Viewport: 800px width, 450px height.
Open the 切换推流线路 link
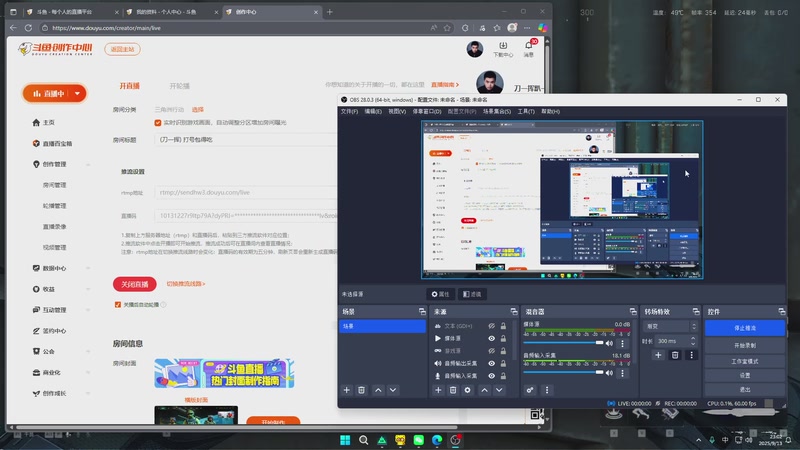(186, 284)
